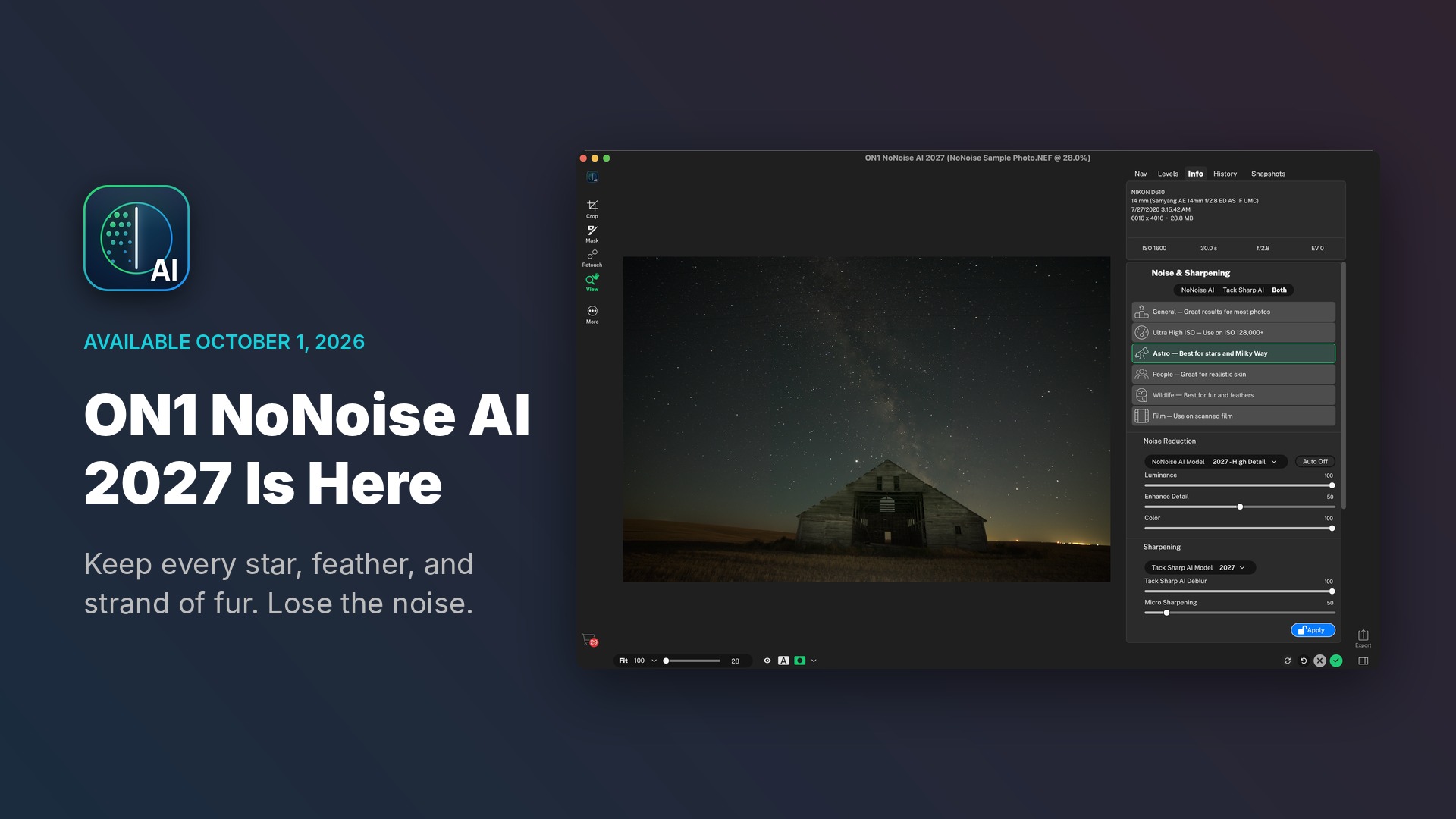Open the Nav tab
1456x819 pixels.
(x=1141, y=174)
